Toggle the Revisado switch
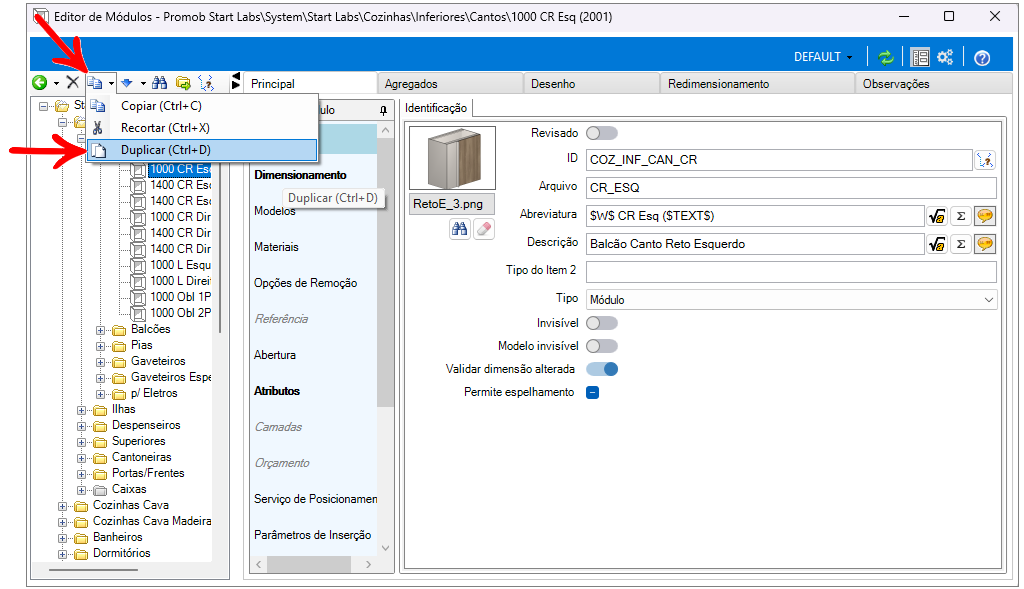Screen dimensions: 1024x589 click(602, 133)
